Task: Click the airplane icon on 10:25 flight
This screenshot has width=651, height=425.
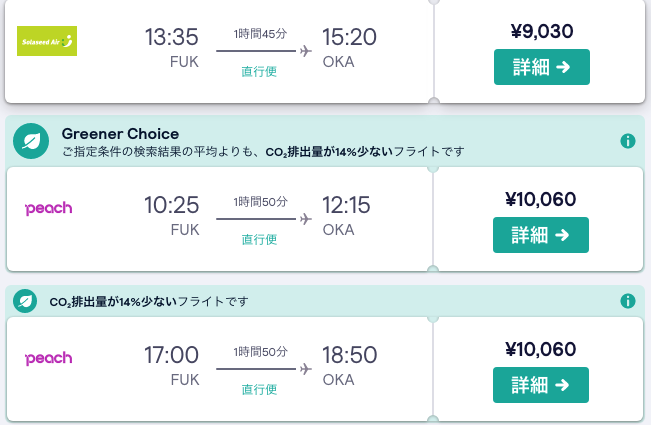Action: click(306, 219)
